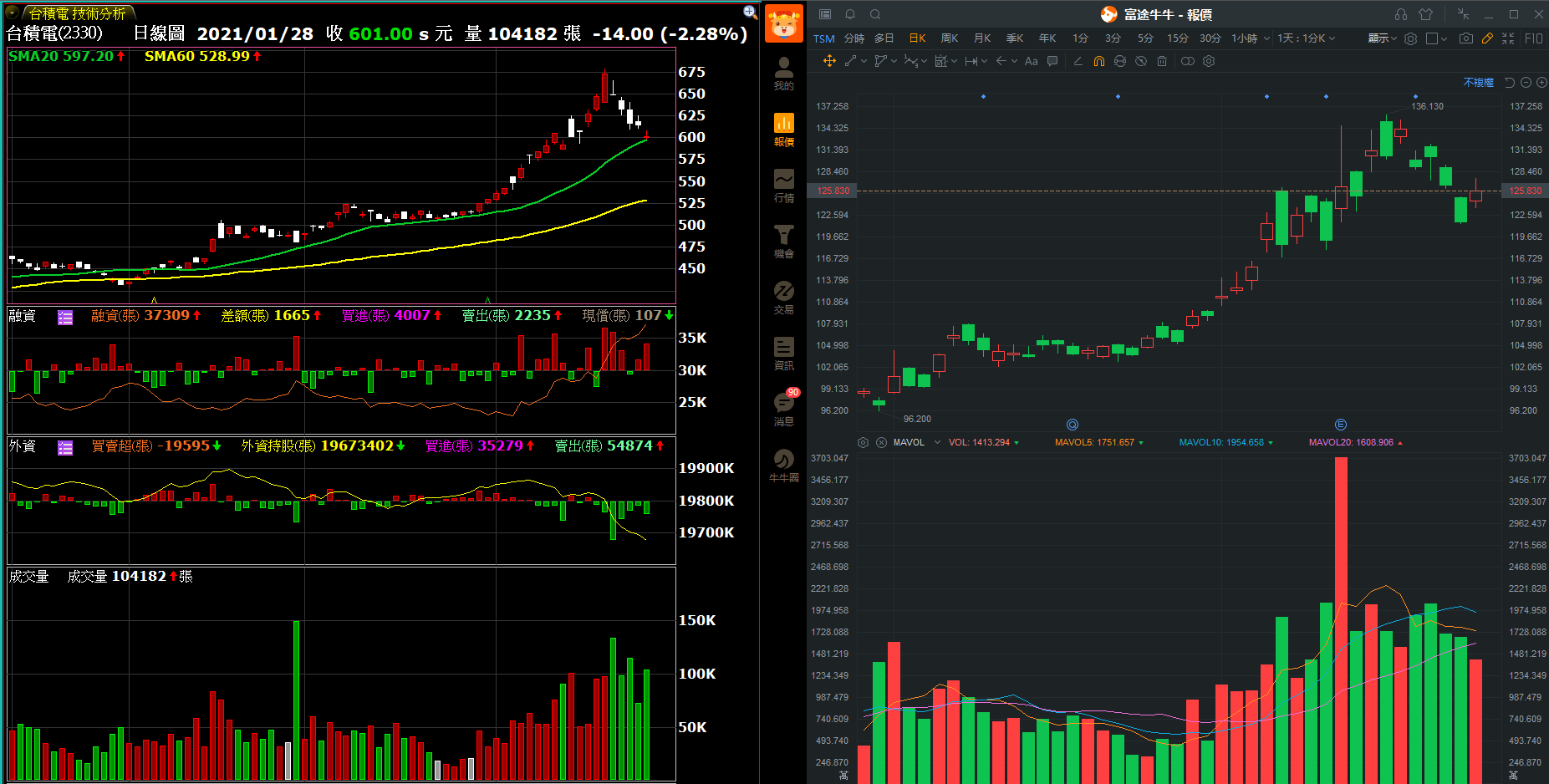Zoom out chart with minus icon

(1526, 82)
